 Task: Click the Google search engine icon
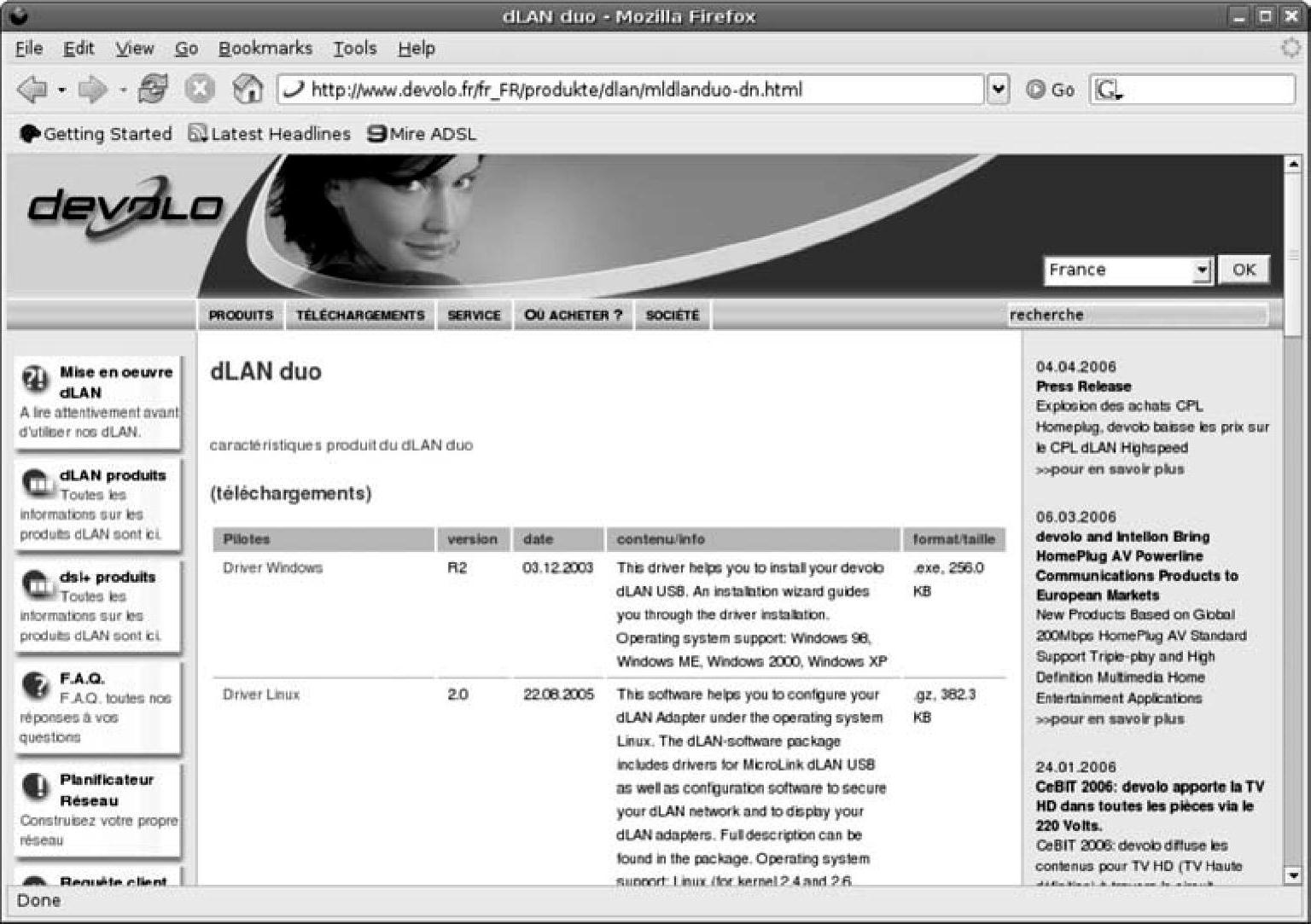click(1108, 90)
